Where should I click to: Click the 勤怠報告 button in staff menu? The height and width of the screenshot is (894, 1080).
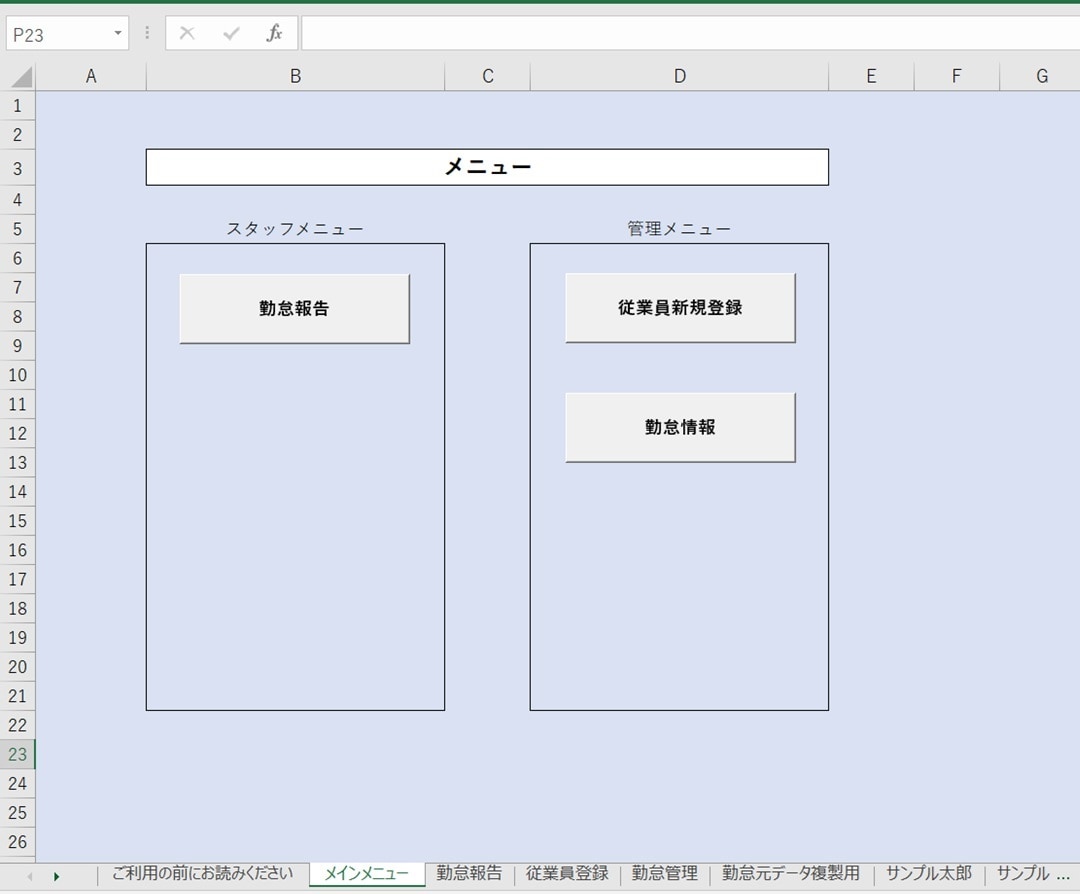pos(295,309)
